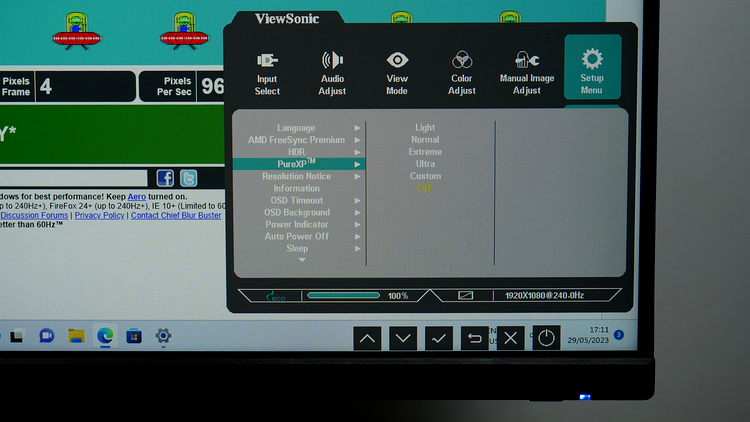Select the HDR menu item
The height and width of the screenshot is (422, 750).
(297, 152)
